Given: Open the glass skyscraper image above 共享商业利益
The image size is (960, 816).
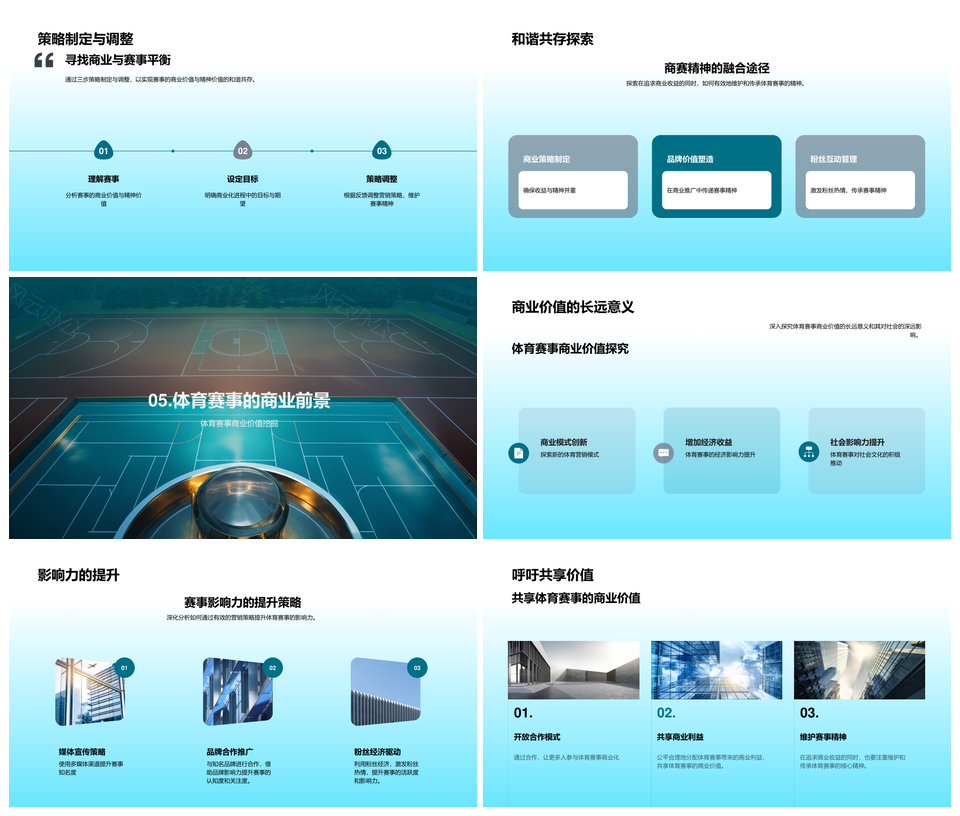Looking at the screenshot, I should click(716, 670).
